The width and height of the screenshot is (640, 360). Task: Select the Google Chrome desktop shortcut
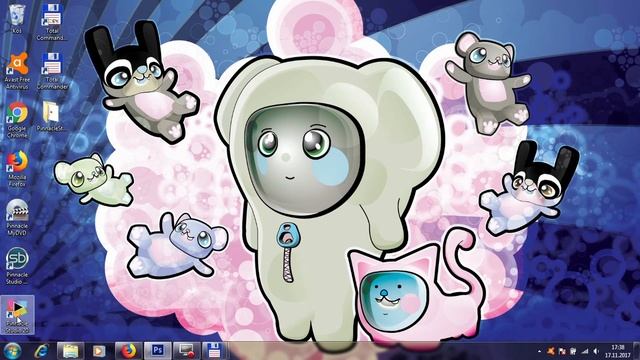point(17,120)
